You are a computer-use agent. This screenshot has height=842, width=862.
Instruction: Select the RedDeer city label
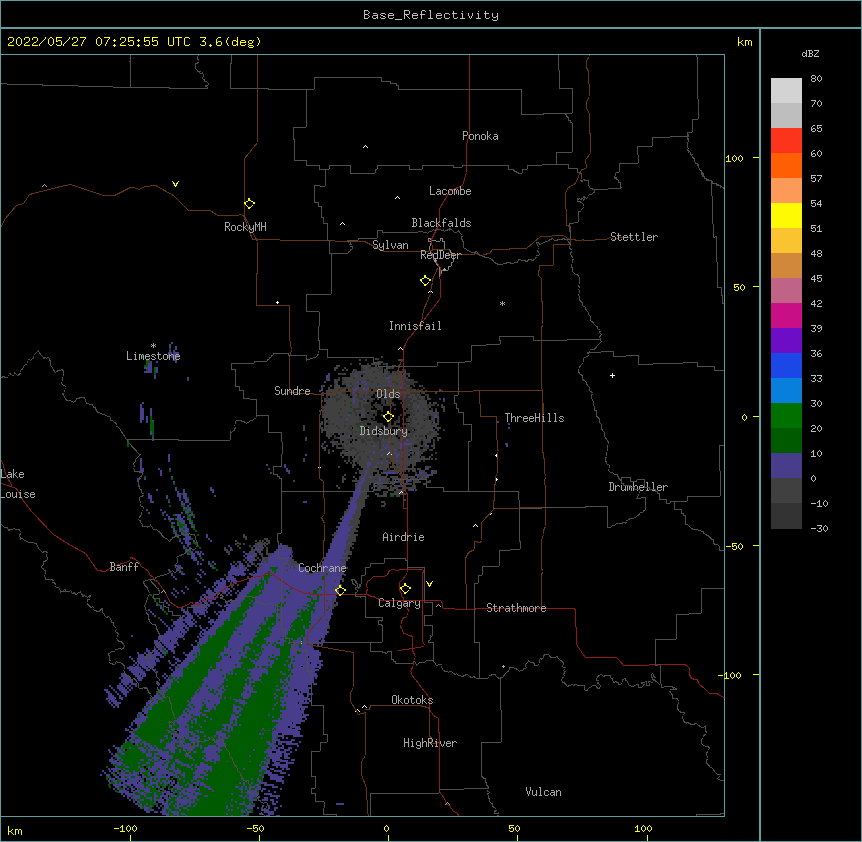[x=440, y=255]
